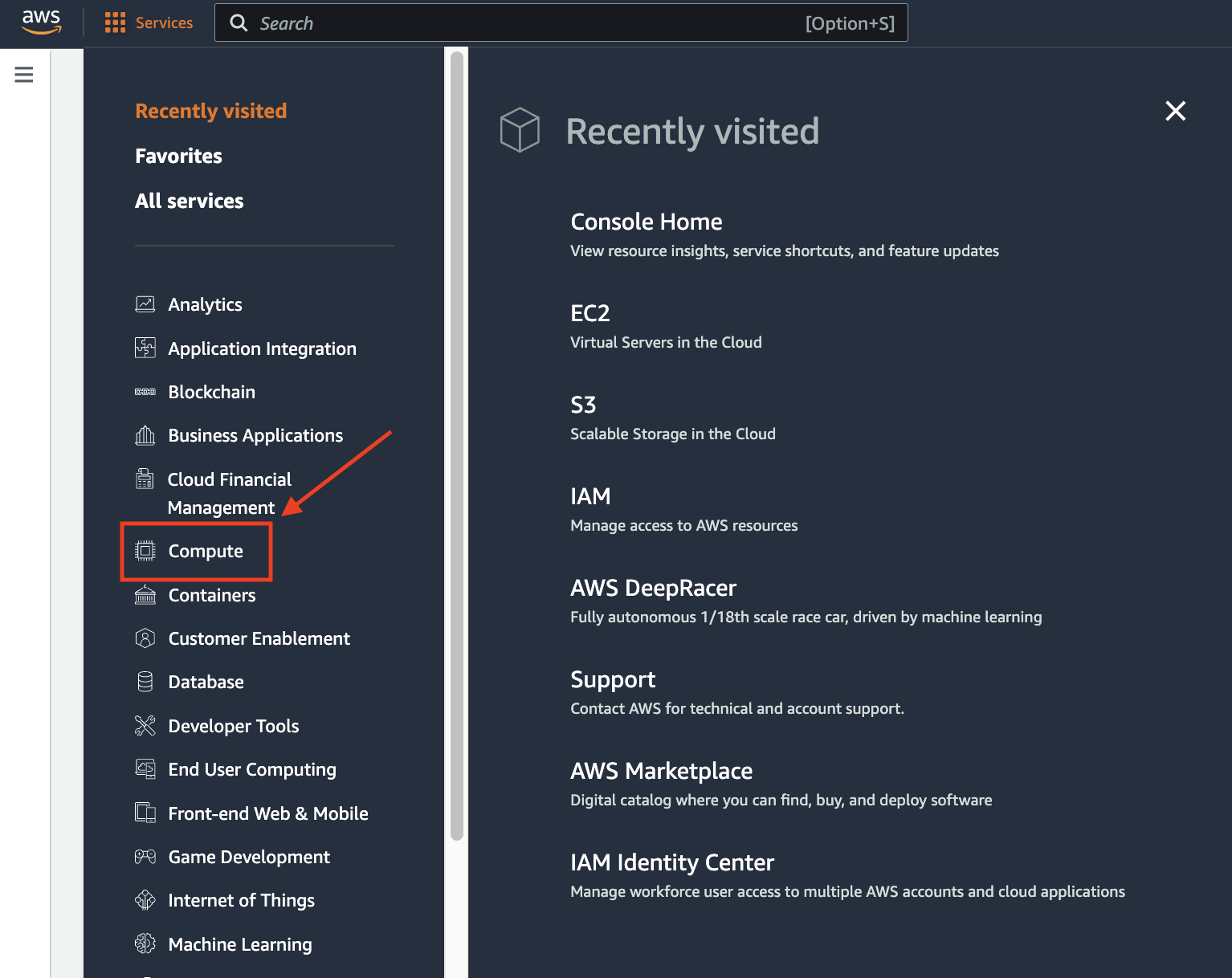Click the Game Development controller icon
Viewport: 1232px width, 978px height.
[x=145, y=857]
